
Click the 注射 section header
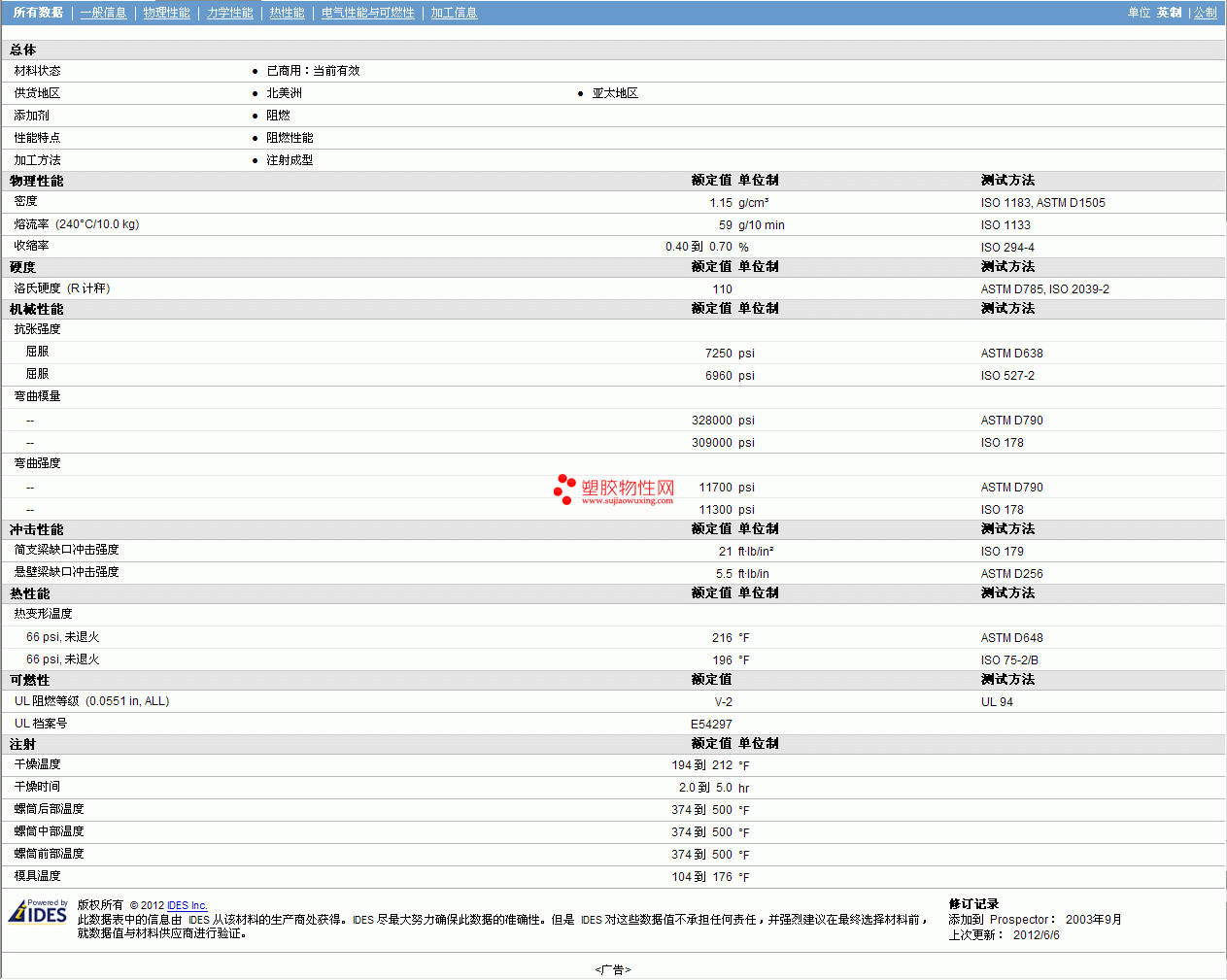[22, 744]
